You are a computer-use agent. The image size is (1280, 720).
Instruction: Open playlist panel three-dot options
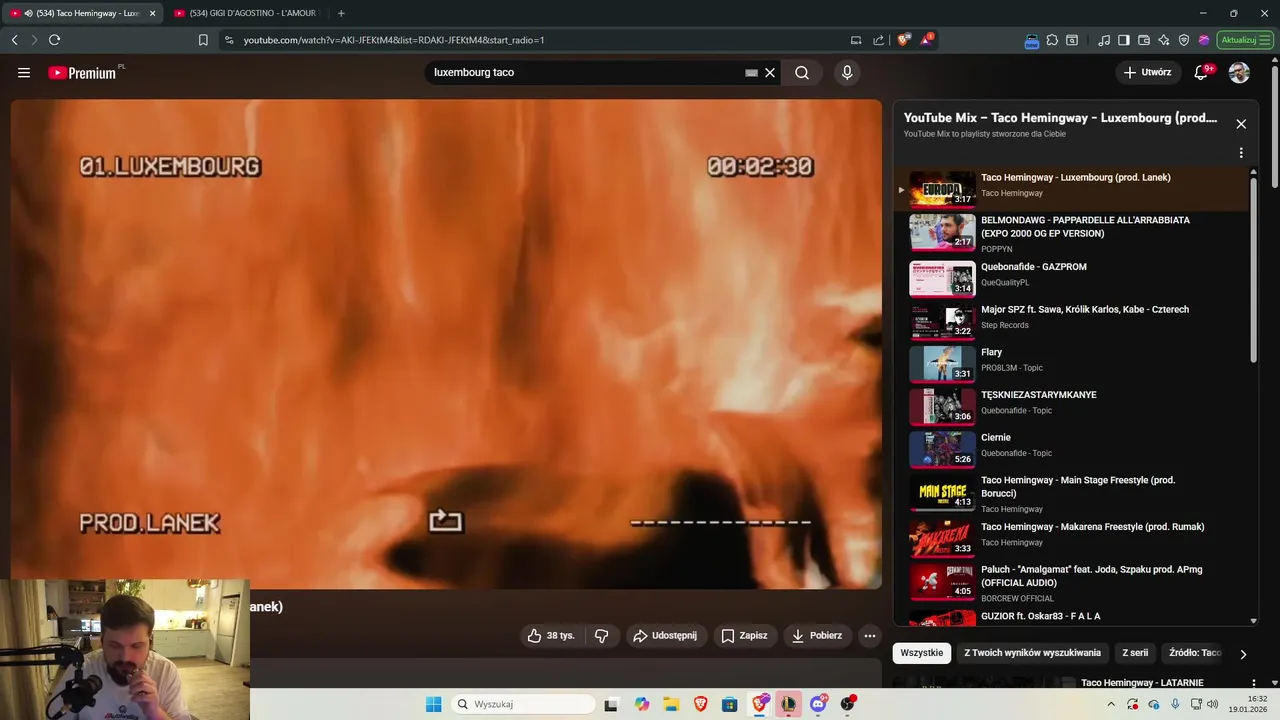pos(1241,153)
